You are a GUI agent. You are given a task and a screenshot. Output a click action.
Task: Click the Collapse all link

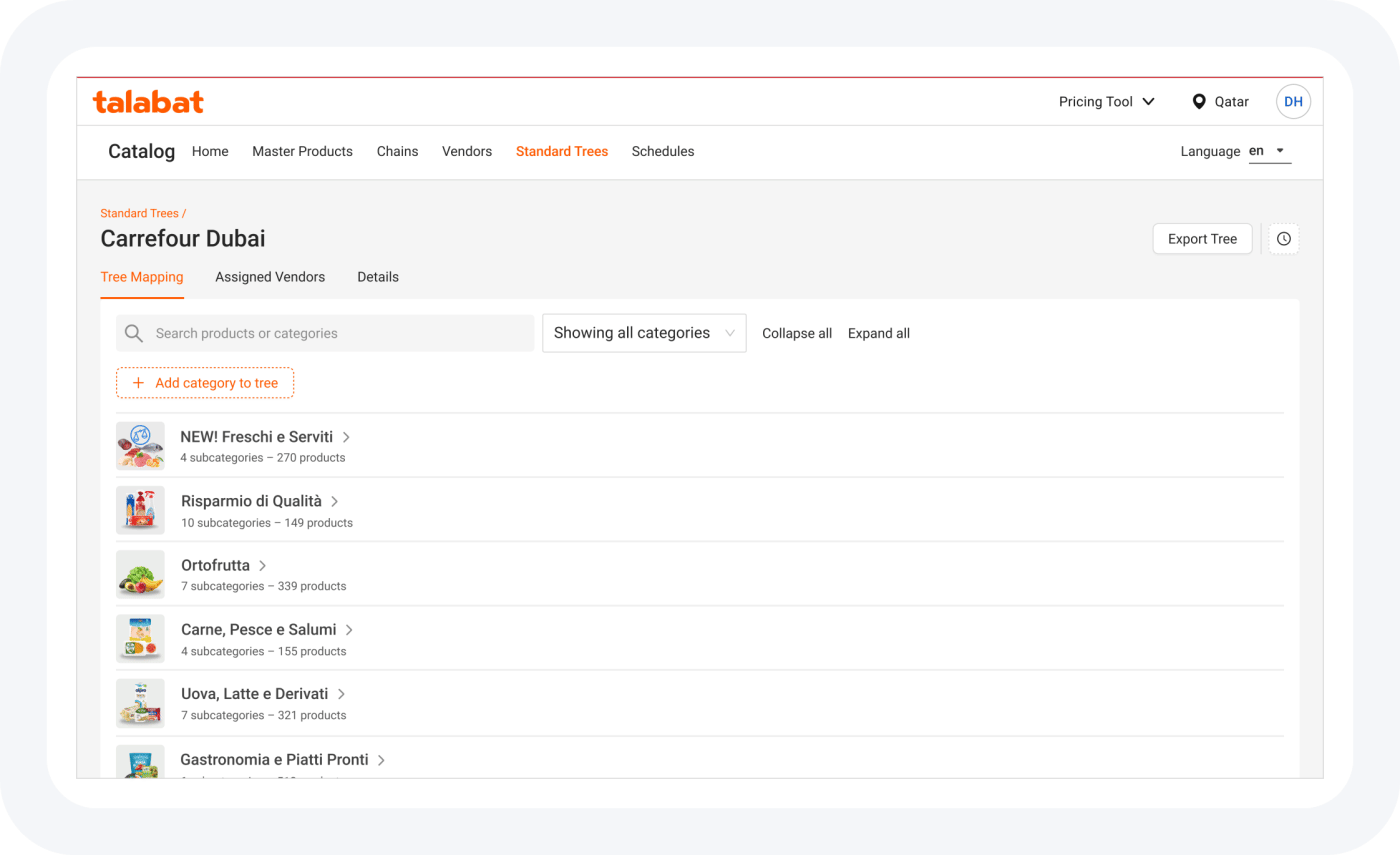[x=797, y=334]
